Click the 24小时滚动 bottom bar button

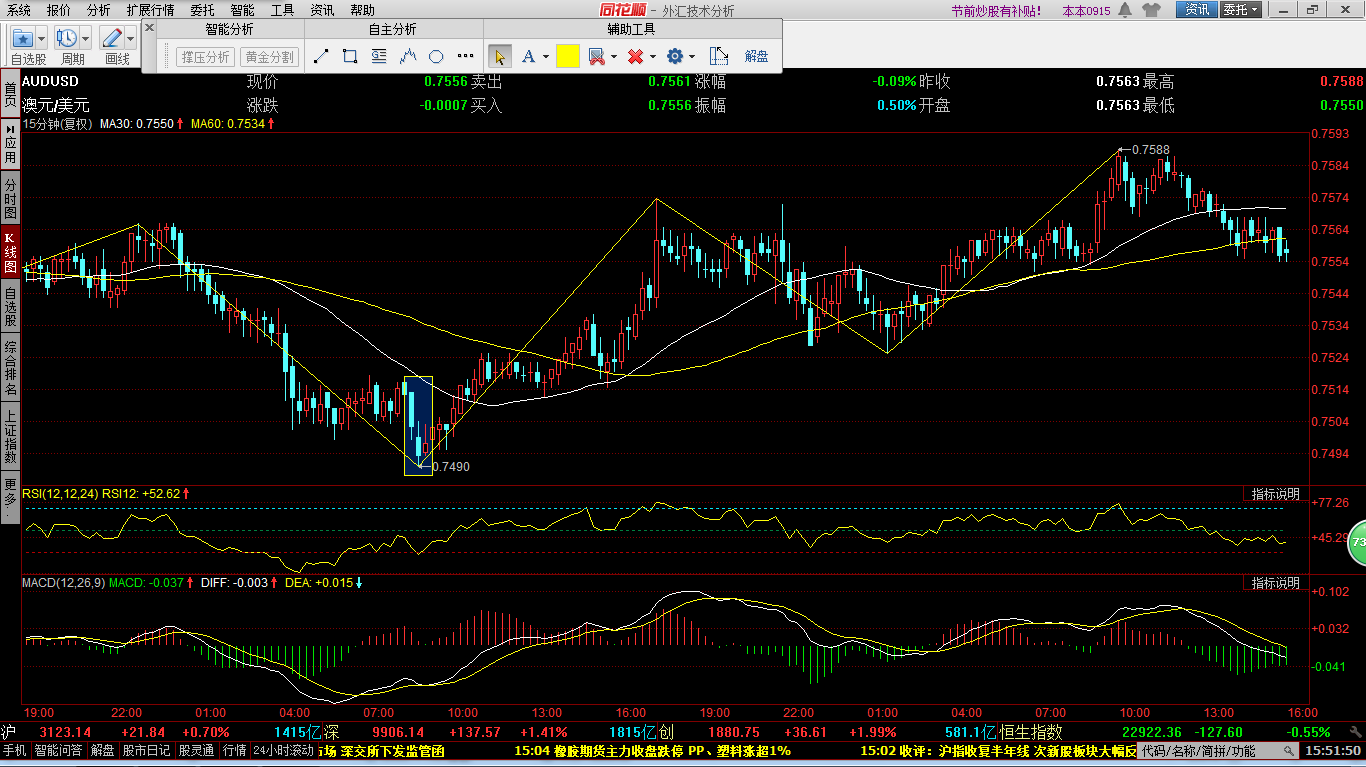284,751
